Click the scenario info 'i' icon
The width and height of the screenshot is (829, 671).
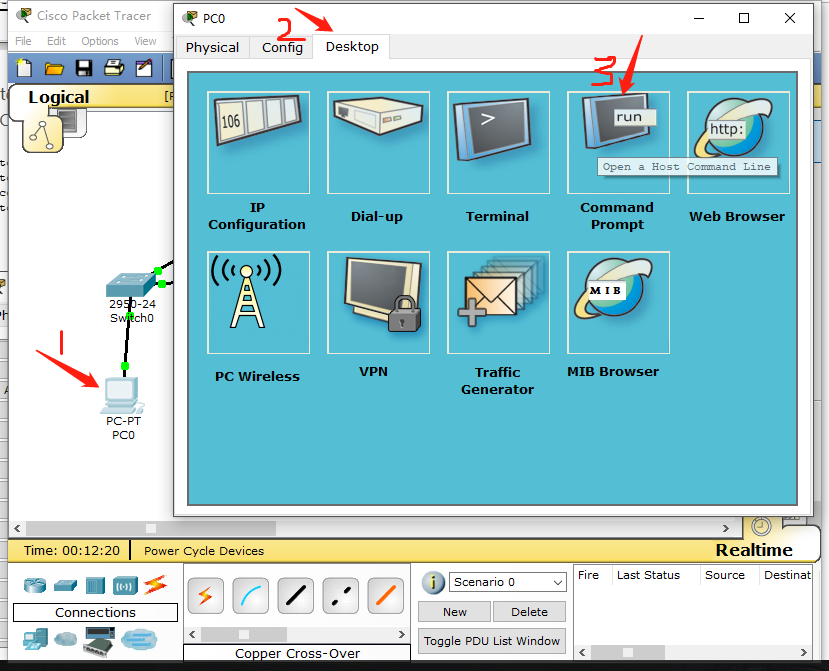pyautogui.click(x=432, y=583)
